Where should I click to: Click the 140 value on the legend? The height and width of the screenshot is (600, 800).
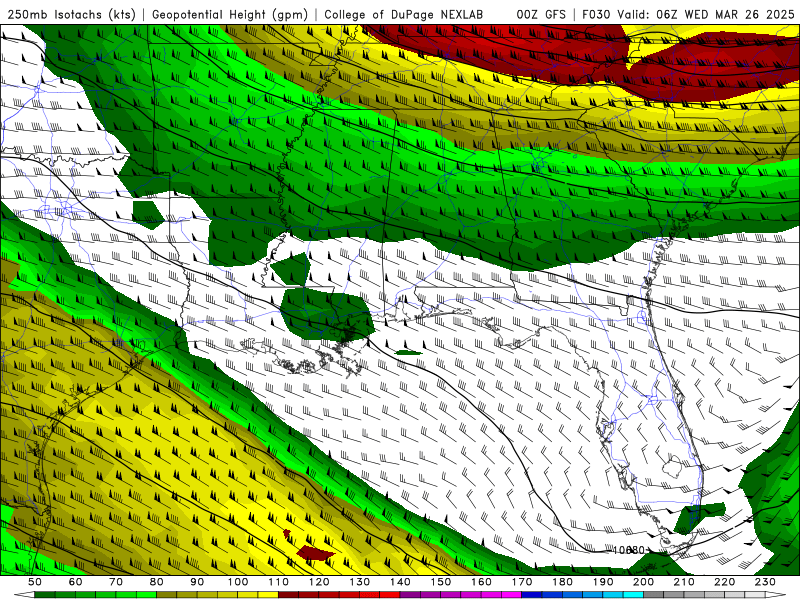(x=400, y=582)
